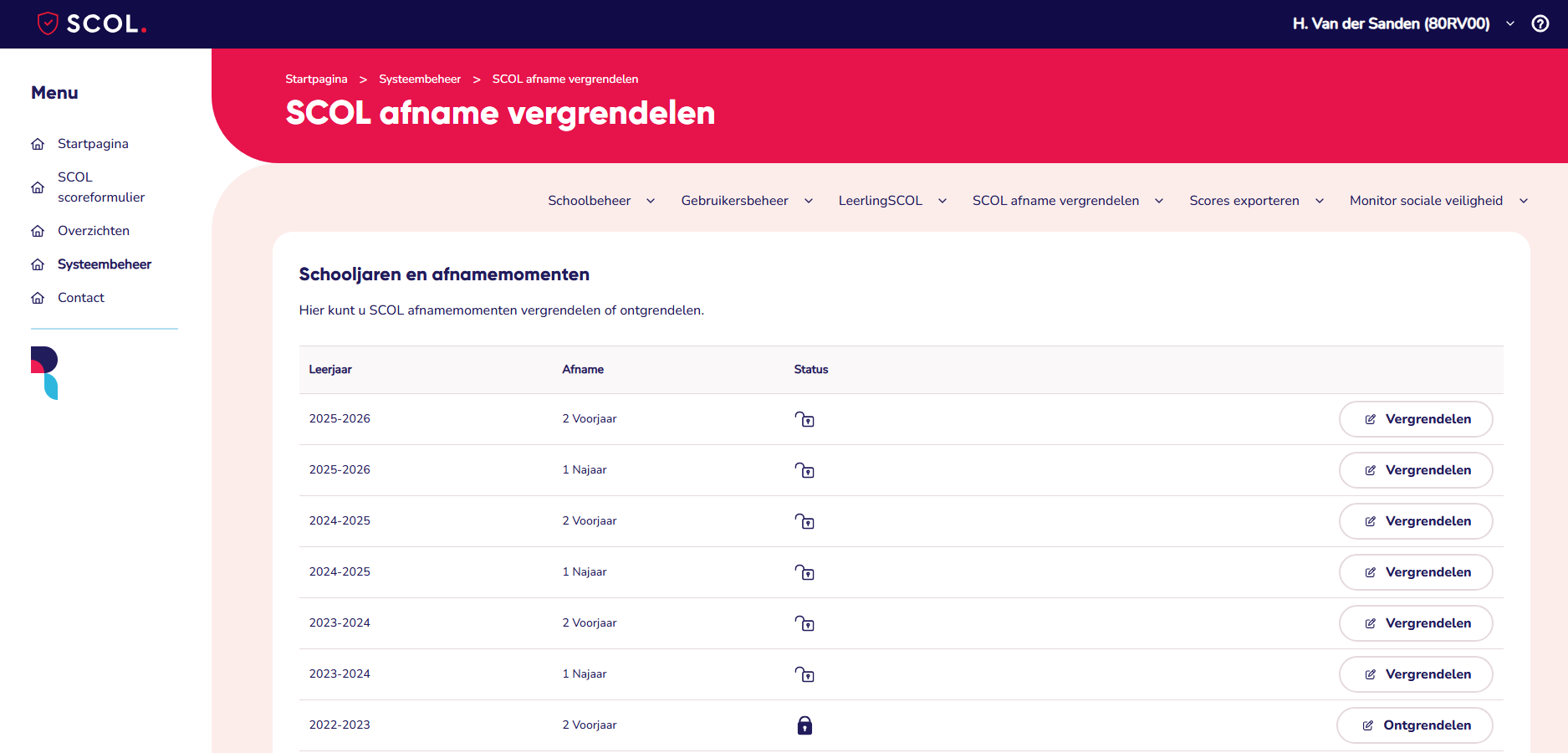Open Startpagina in the side menu

tap(93, 144)
